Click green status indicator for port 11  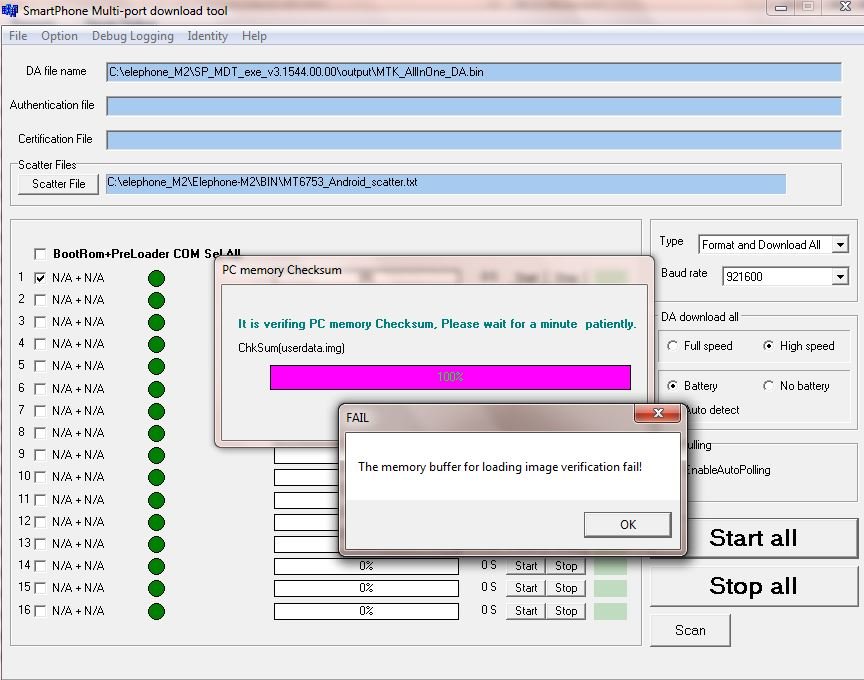(156, 500)
